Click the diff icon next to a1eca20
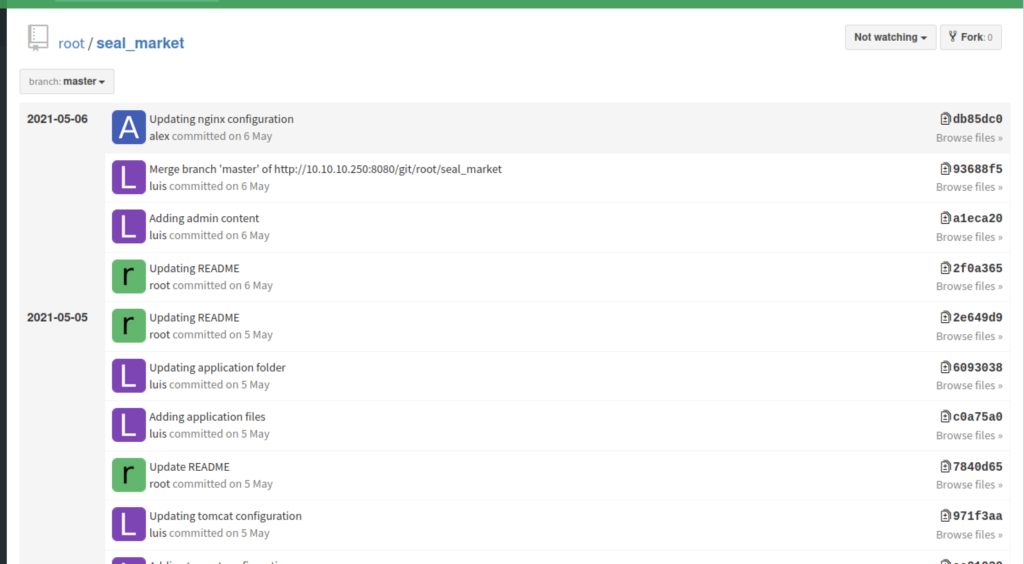The width and height of the screenshot is (1024, 564). (x=945, y=218)
